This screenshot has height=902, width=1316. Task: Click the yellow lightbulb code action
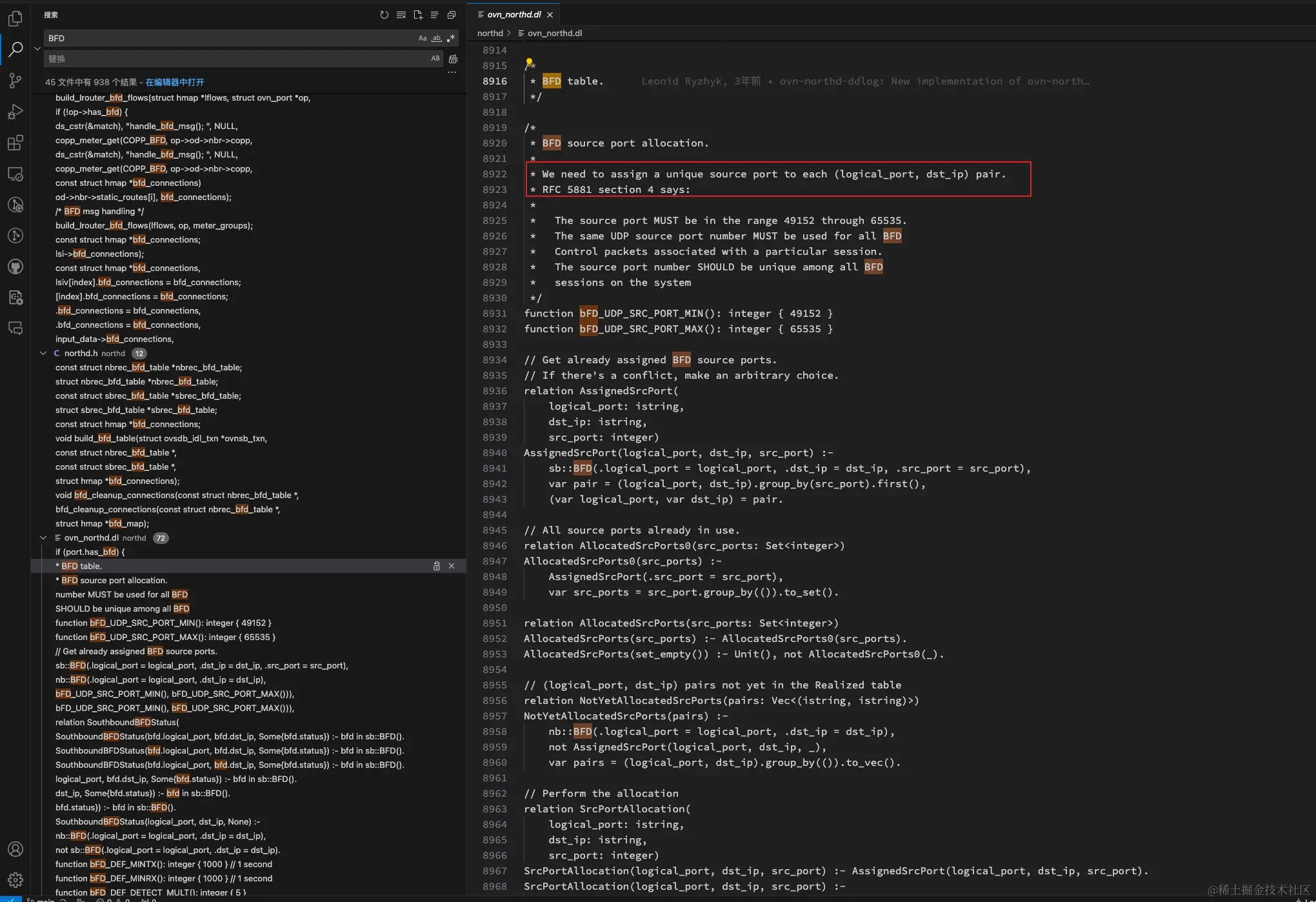(529, 63)
